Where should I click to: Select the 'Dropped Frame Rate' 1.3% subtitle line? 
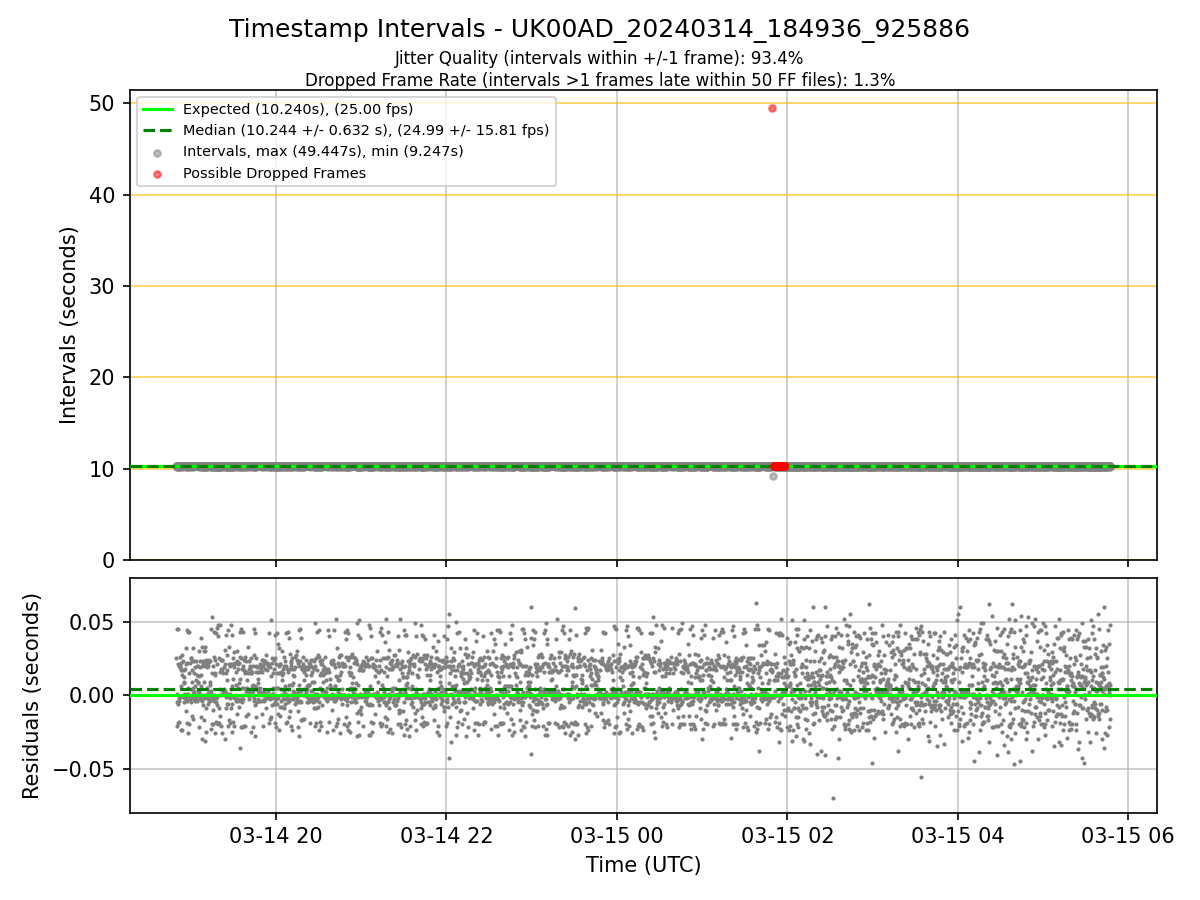pos(599,79)
